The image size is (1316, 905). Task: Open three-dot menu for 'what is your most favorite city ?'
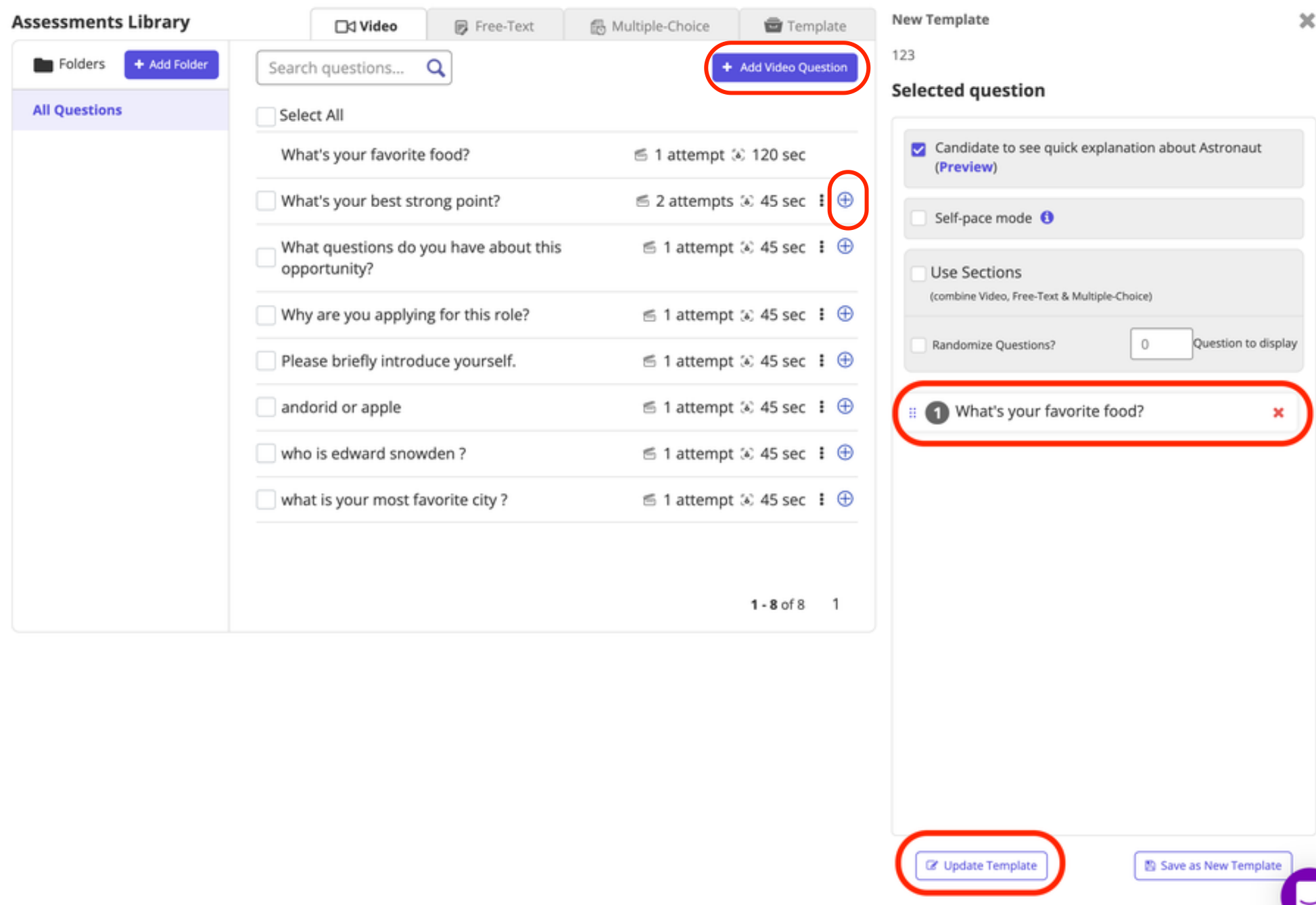[822, 499]
